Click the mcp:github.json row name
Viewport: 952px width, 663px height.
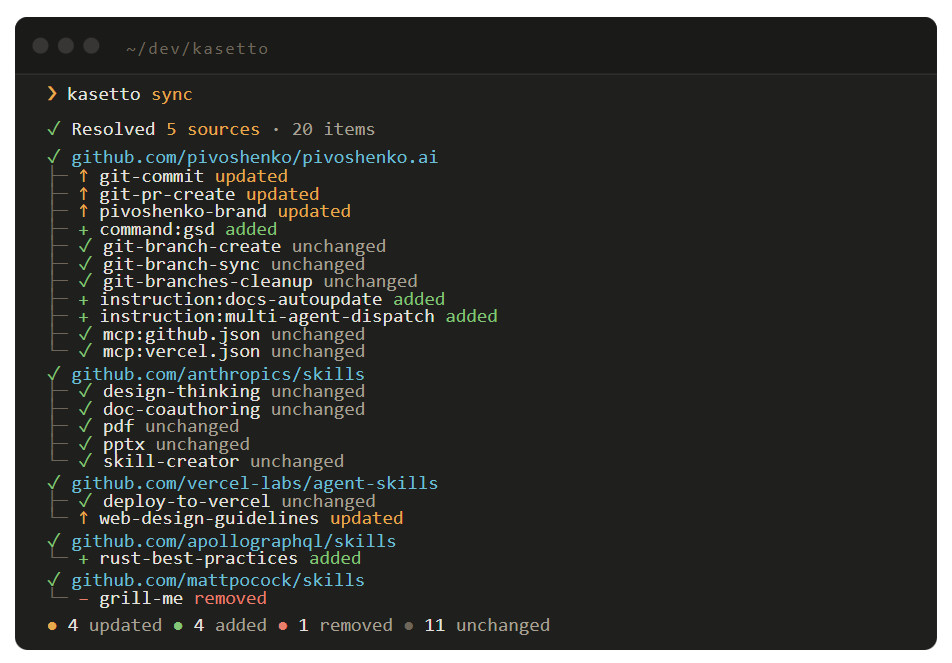coord(182,335)
